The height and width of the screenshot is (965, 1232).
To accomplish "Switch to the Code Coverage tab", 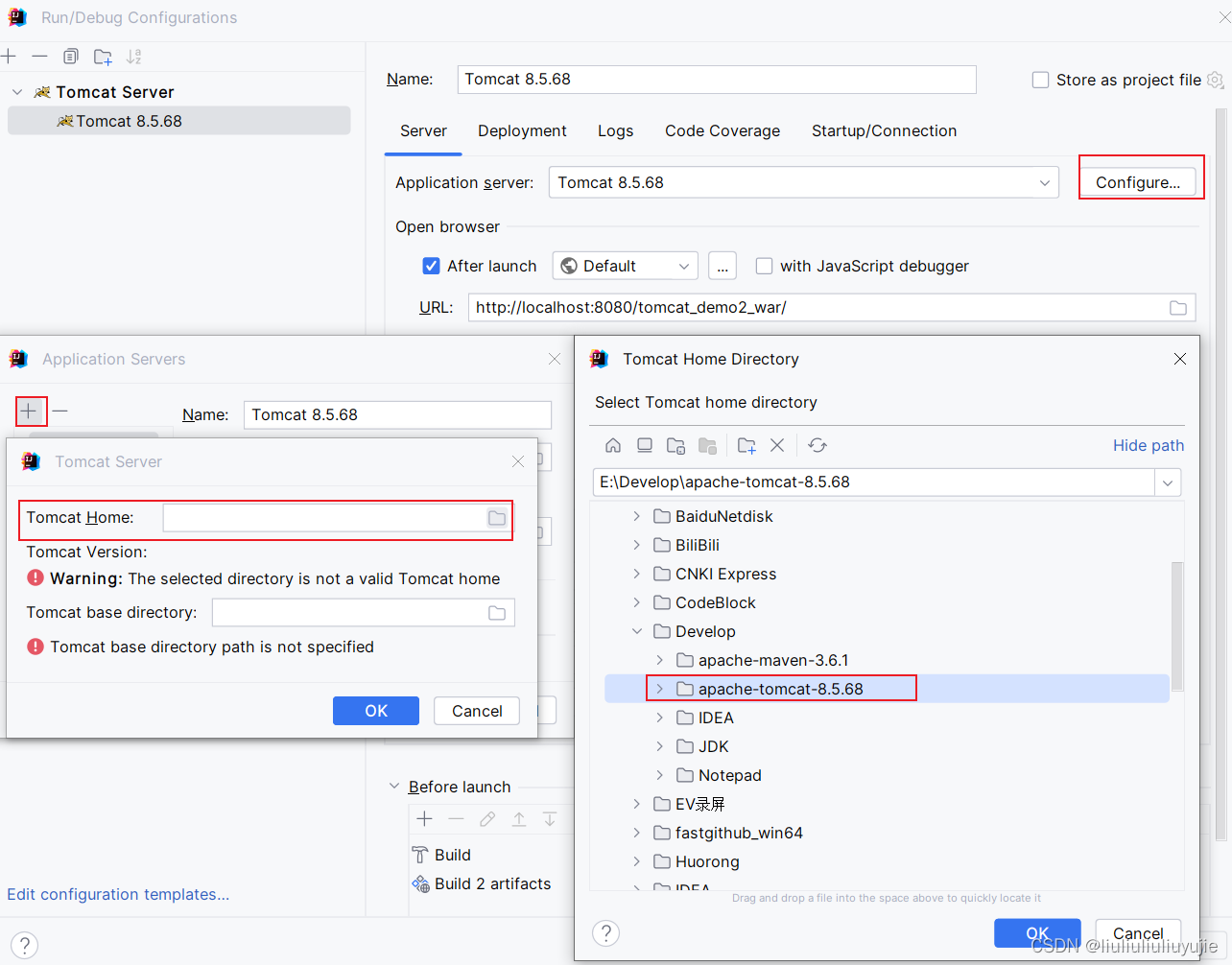I will tap(723, 131).
